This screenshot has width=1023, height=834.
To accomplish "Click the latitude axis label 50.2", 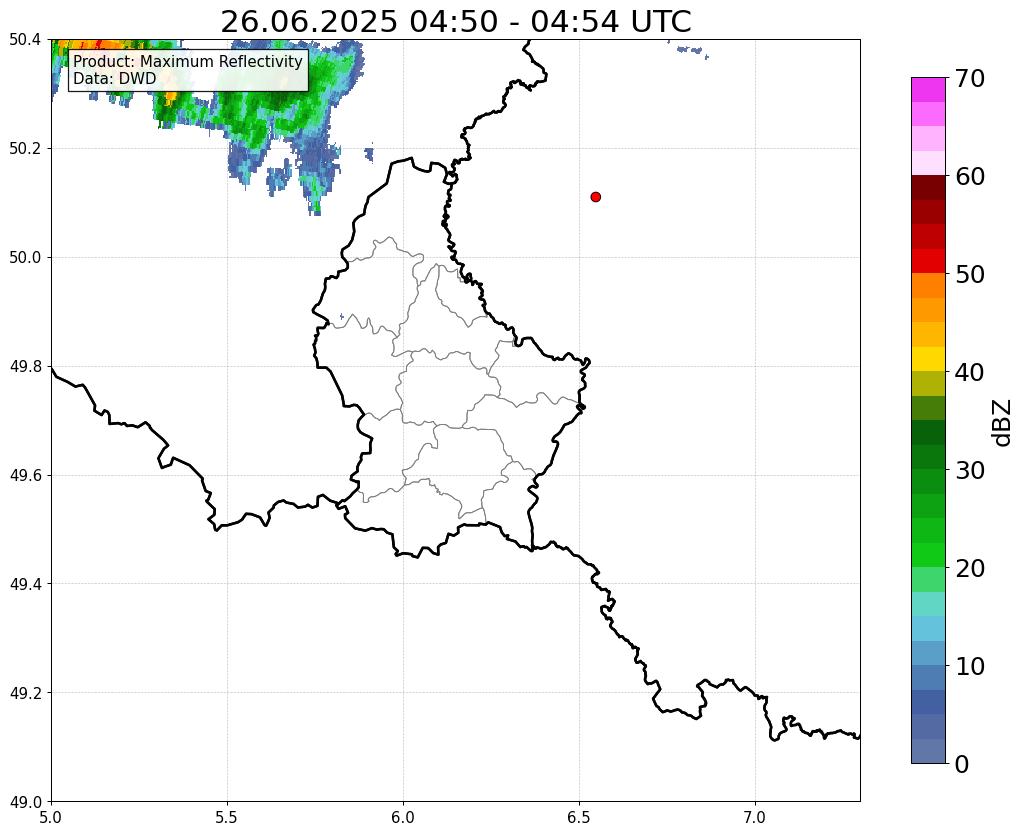I will [x=25, y=149].
